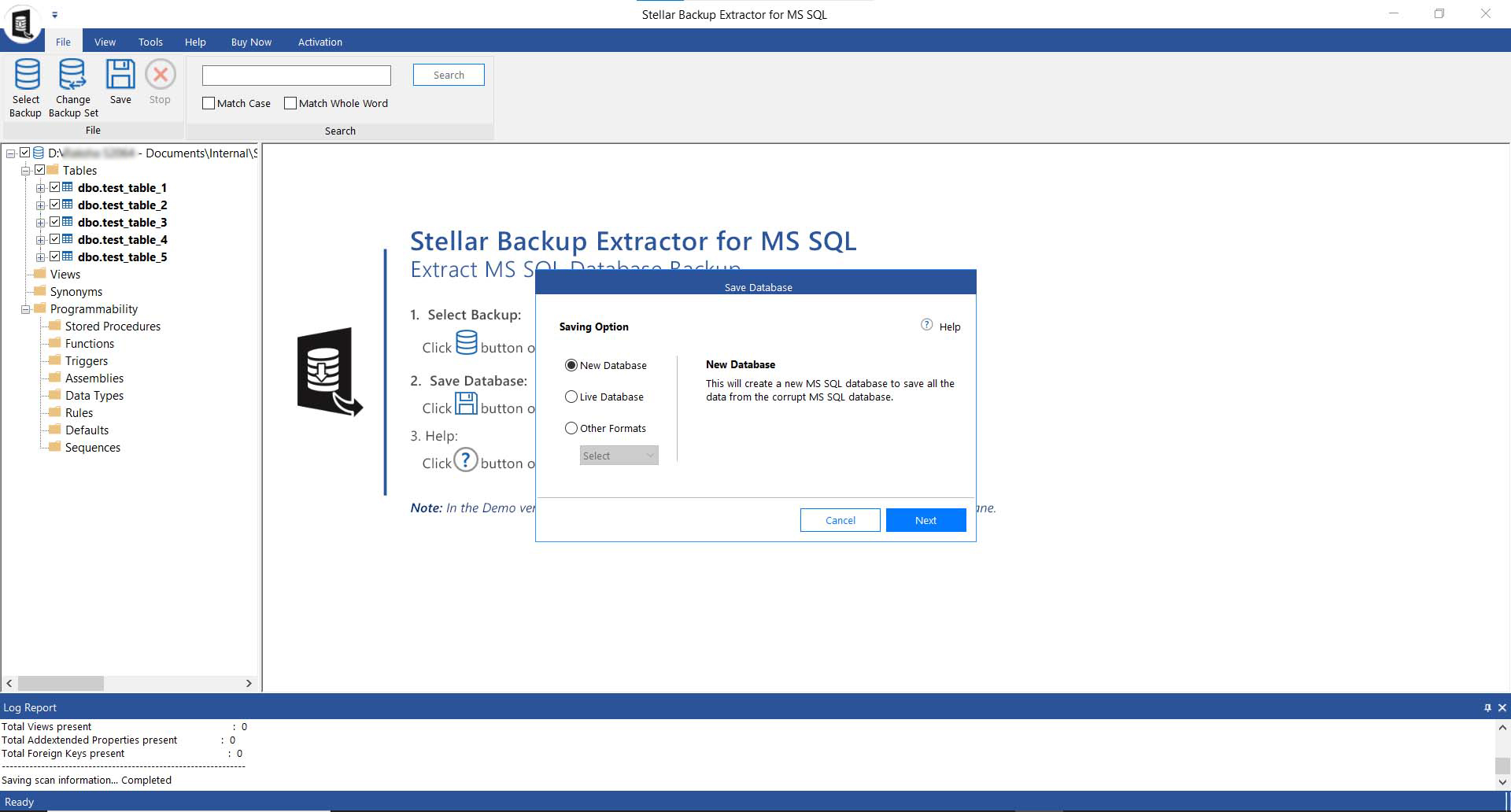Viewport: 1511px width, 812px height.
Task: Select the Data Types tree item
Action: point(94,395)
